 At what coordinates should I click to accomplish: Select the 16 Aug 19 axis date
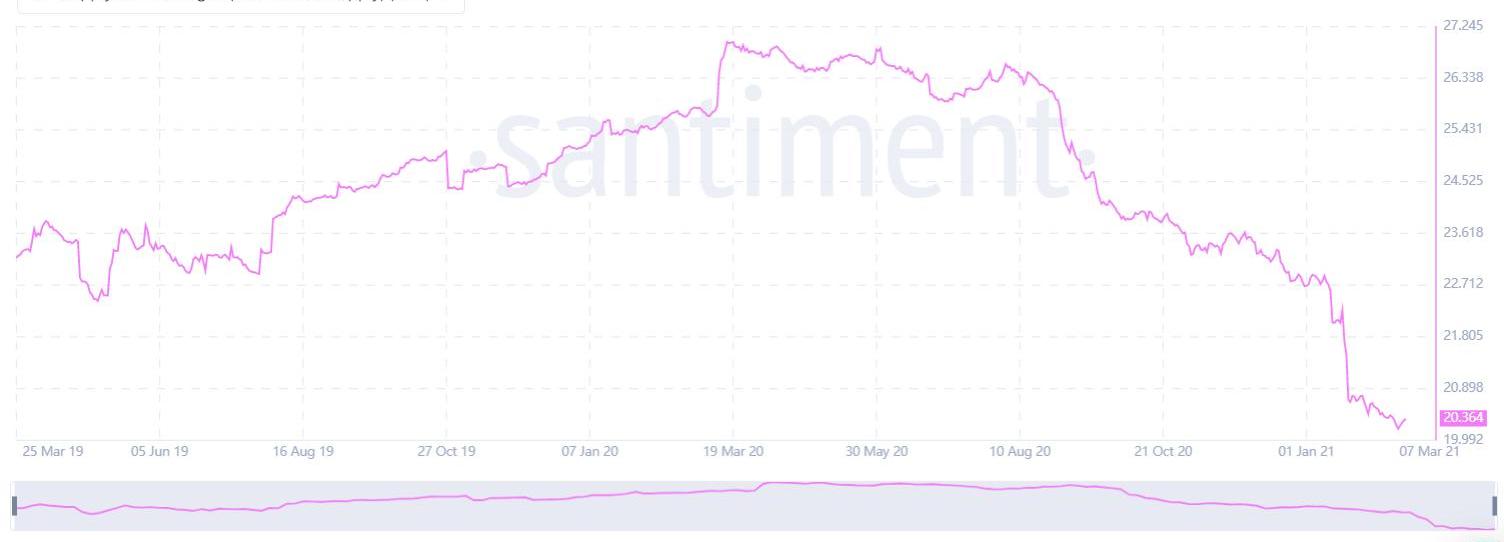[x=304, y=452]
